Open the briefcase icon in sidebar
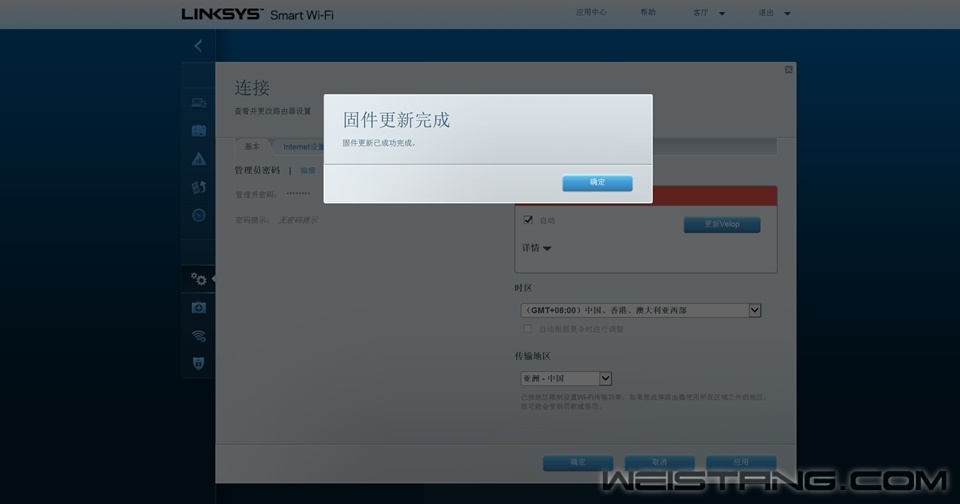Screen dimensions: 960x504 pyautogui.click(x=198, y=130)
